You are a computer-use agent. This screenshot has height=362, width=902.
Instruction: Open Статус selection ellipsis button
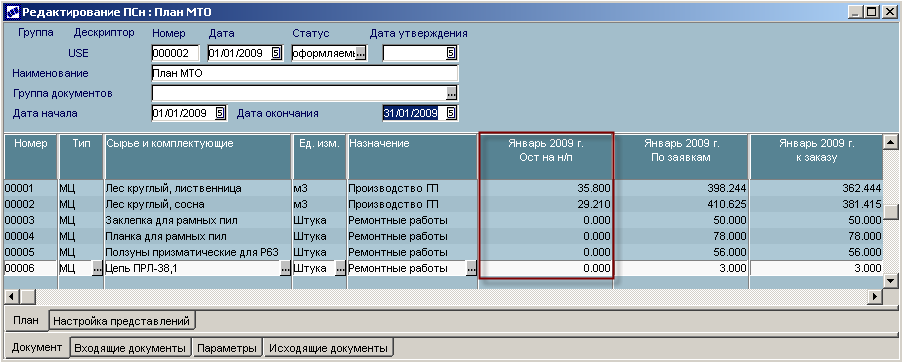click(x=360, y=54)
